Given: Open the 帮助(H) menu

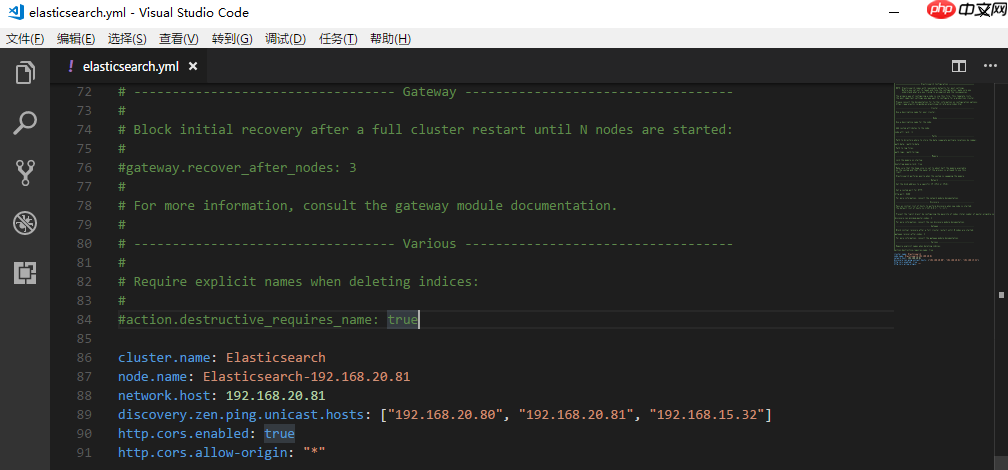Looking at the screenshot, I should pyautogui.click(x=390, y=39).
